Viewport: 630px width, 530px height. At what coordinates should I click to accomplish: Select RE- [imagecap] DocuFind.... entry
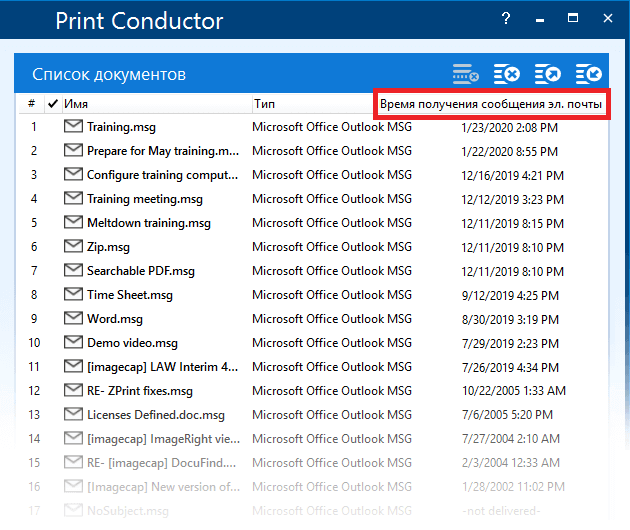(x=162, y=462)
